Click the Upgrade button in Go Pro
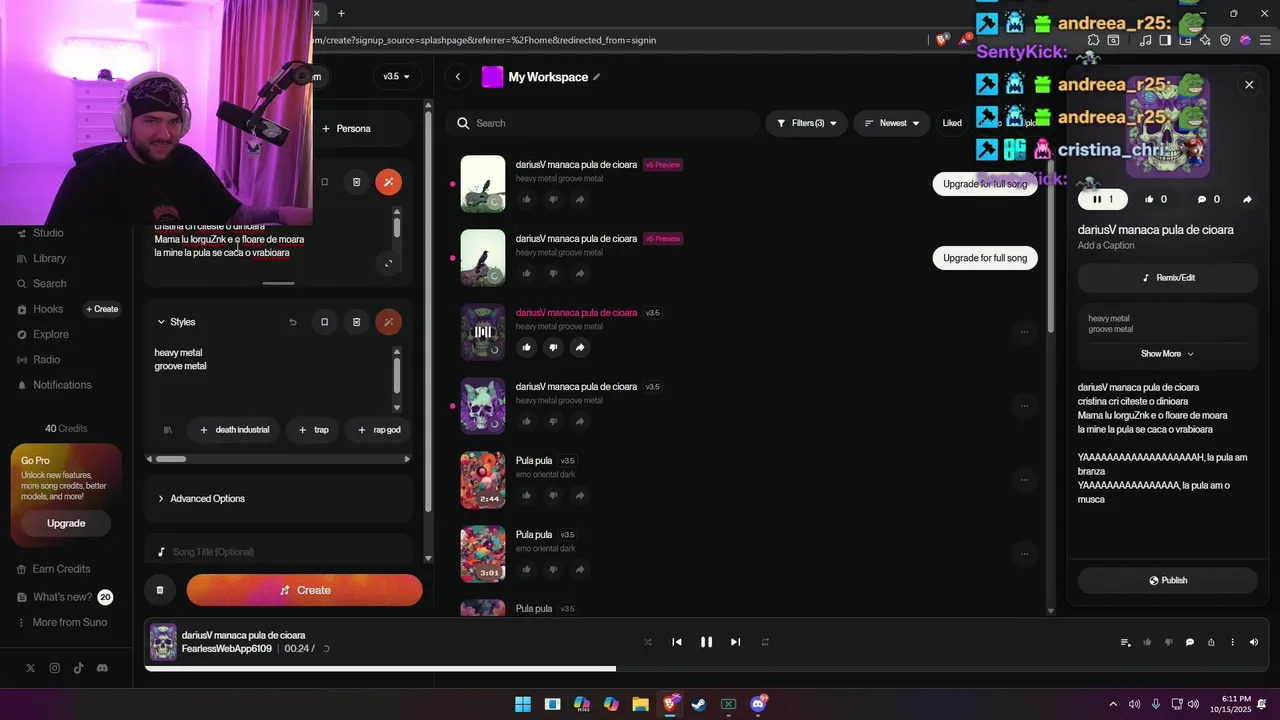 [x=66, y=523]
